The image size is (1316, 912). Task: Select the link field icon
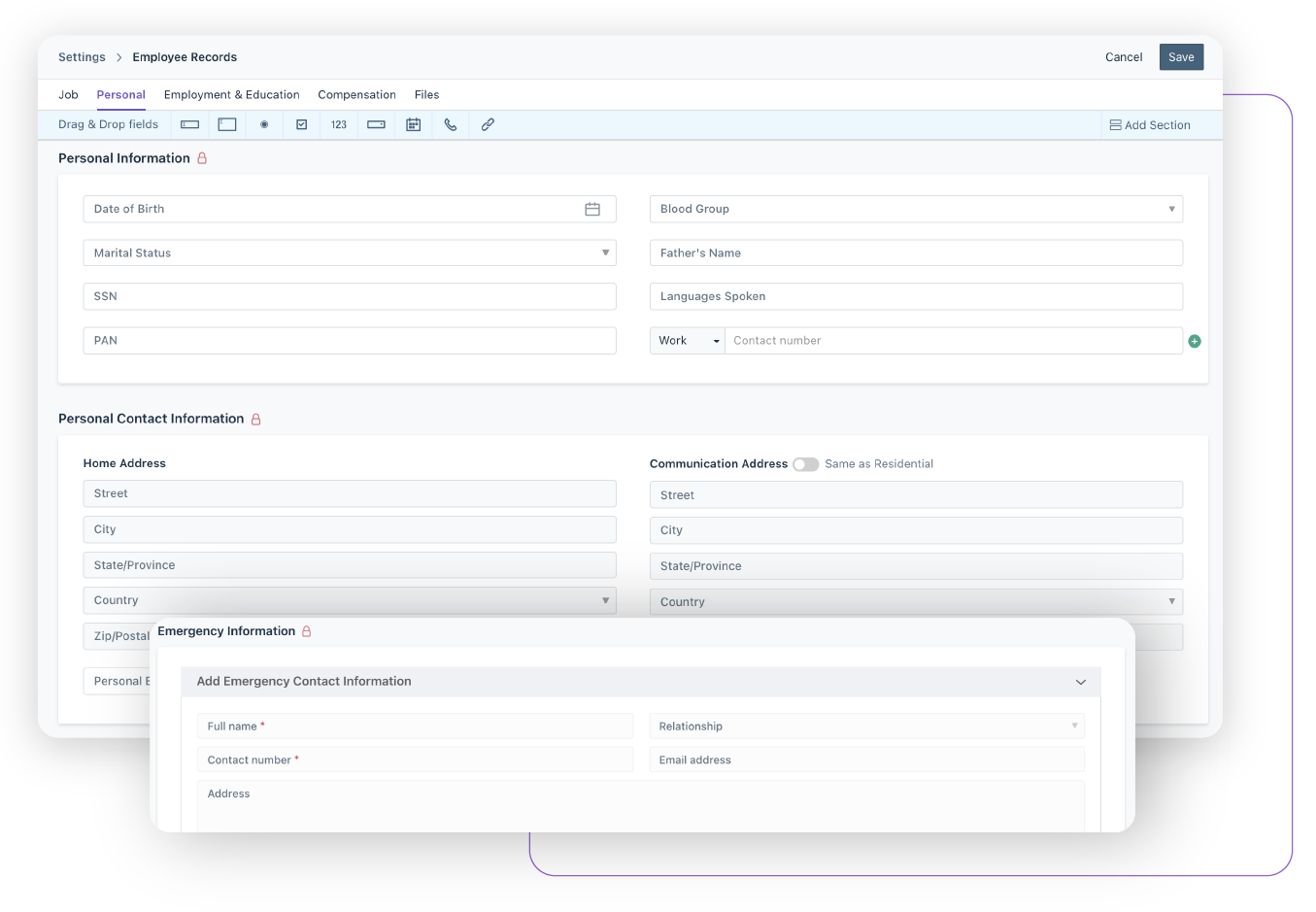click(x=487, y=124)
